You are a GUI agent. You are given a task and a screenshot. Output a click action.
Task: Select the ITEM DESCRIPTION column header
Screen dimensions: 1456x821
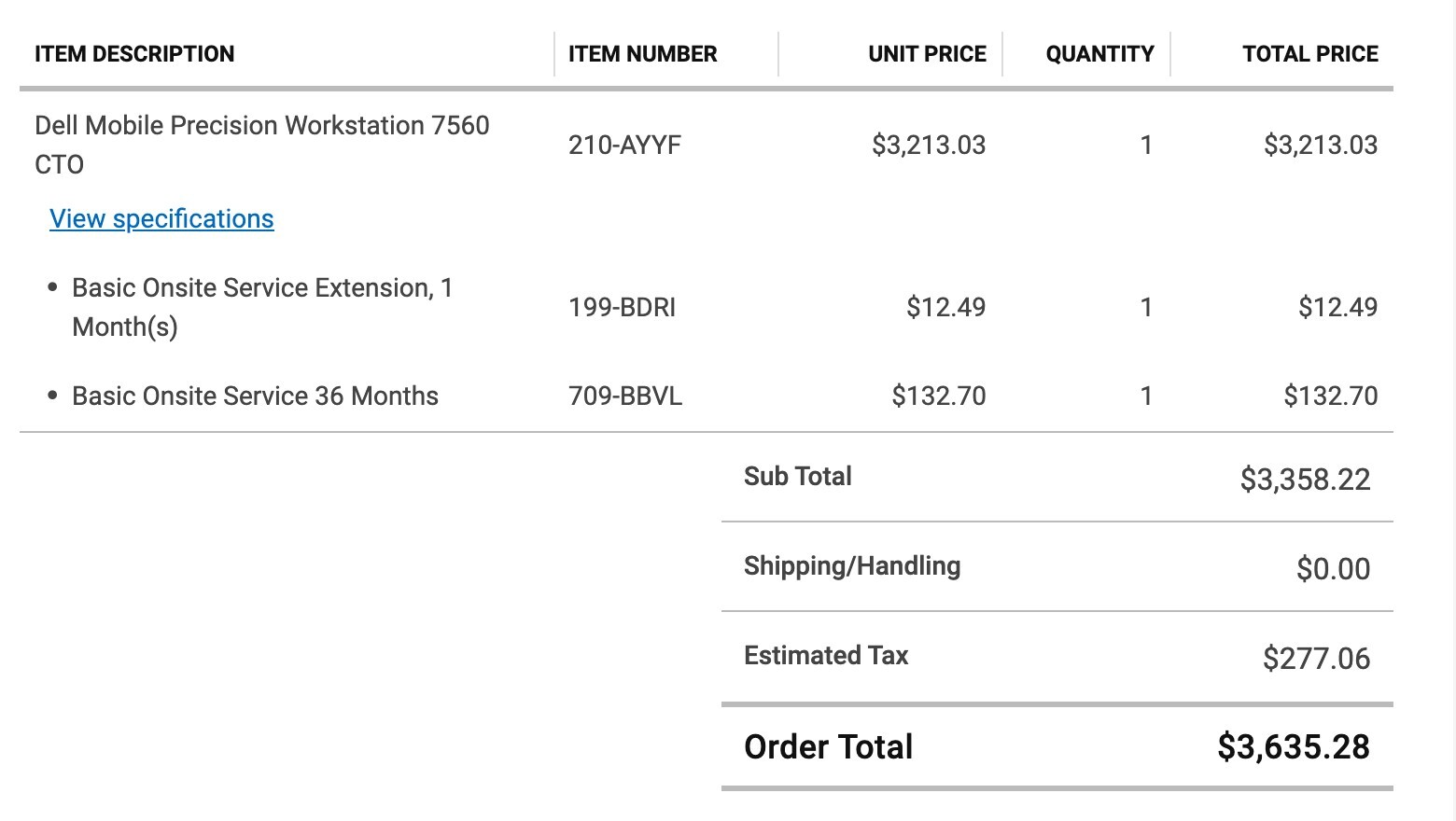click(x=134, y=54)
